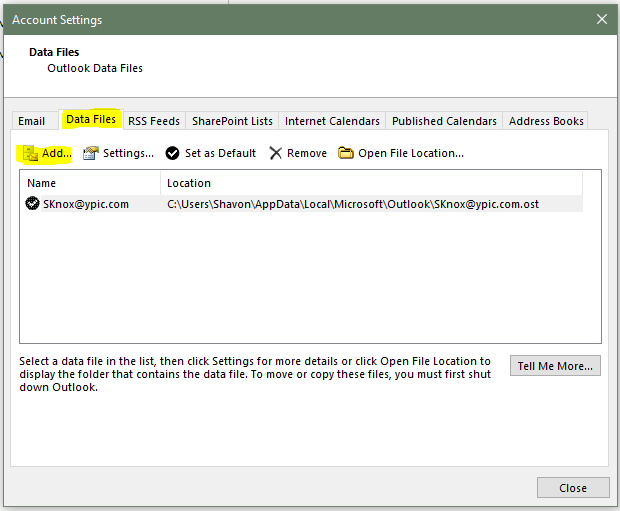Click the Set as Default label
The height and width of the screenshot is (511, 620).
(220, 153)
